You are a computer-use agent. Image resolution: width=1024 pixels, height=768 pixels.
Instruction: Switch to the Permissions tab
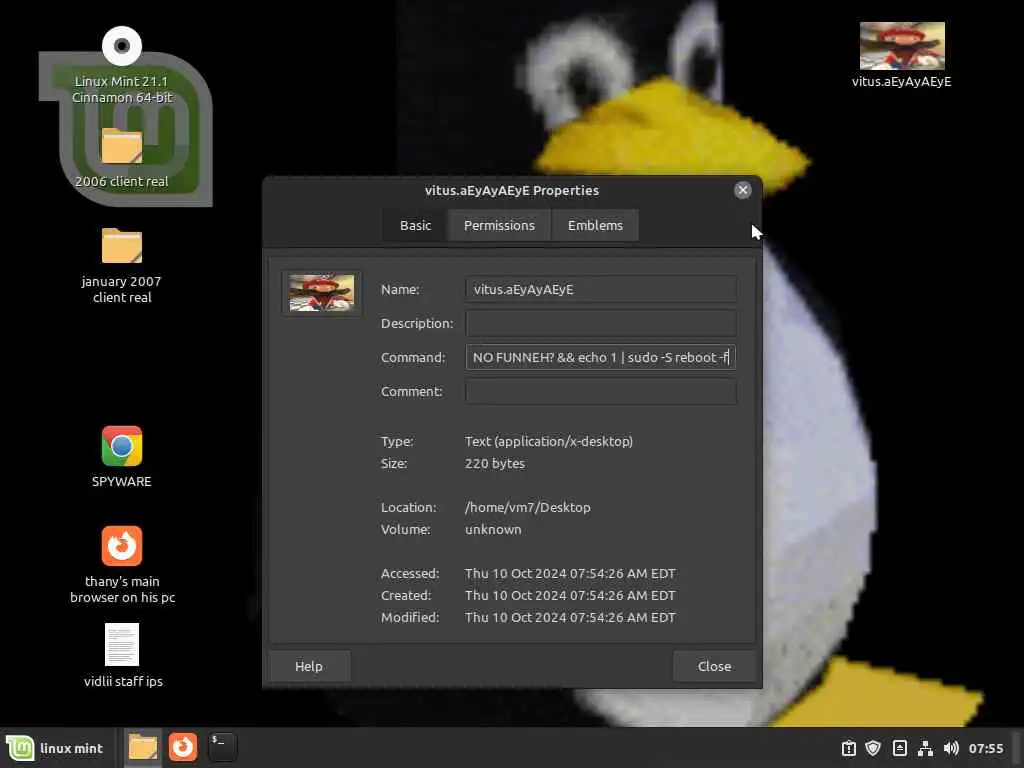point(499,225)
